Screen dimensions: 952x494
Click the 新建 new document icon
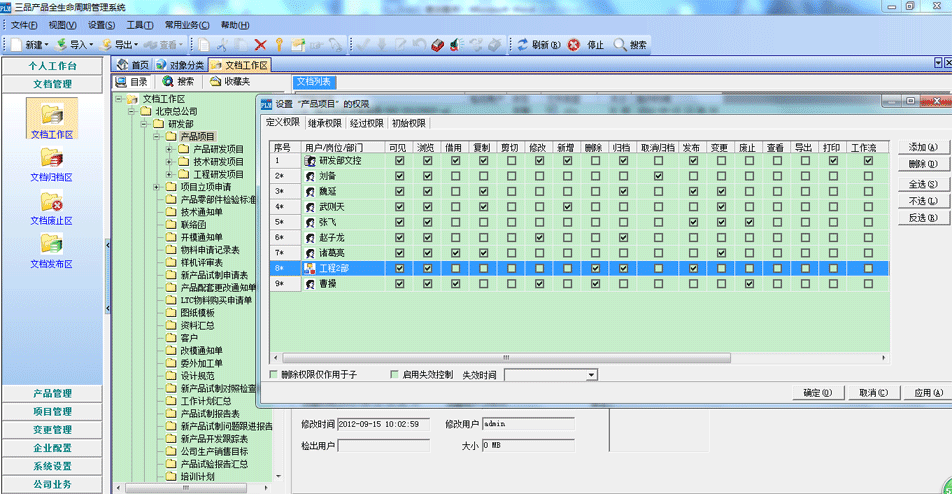15,45
